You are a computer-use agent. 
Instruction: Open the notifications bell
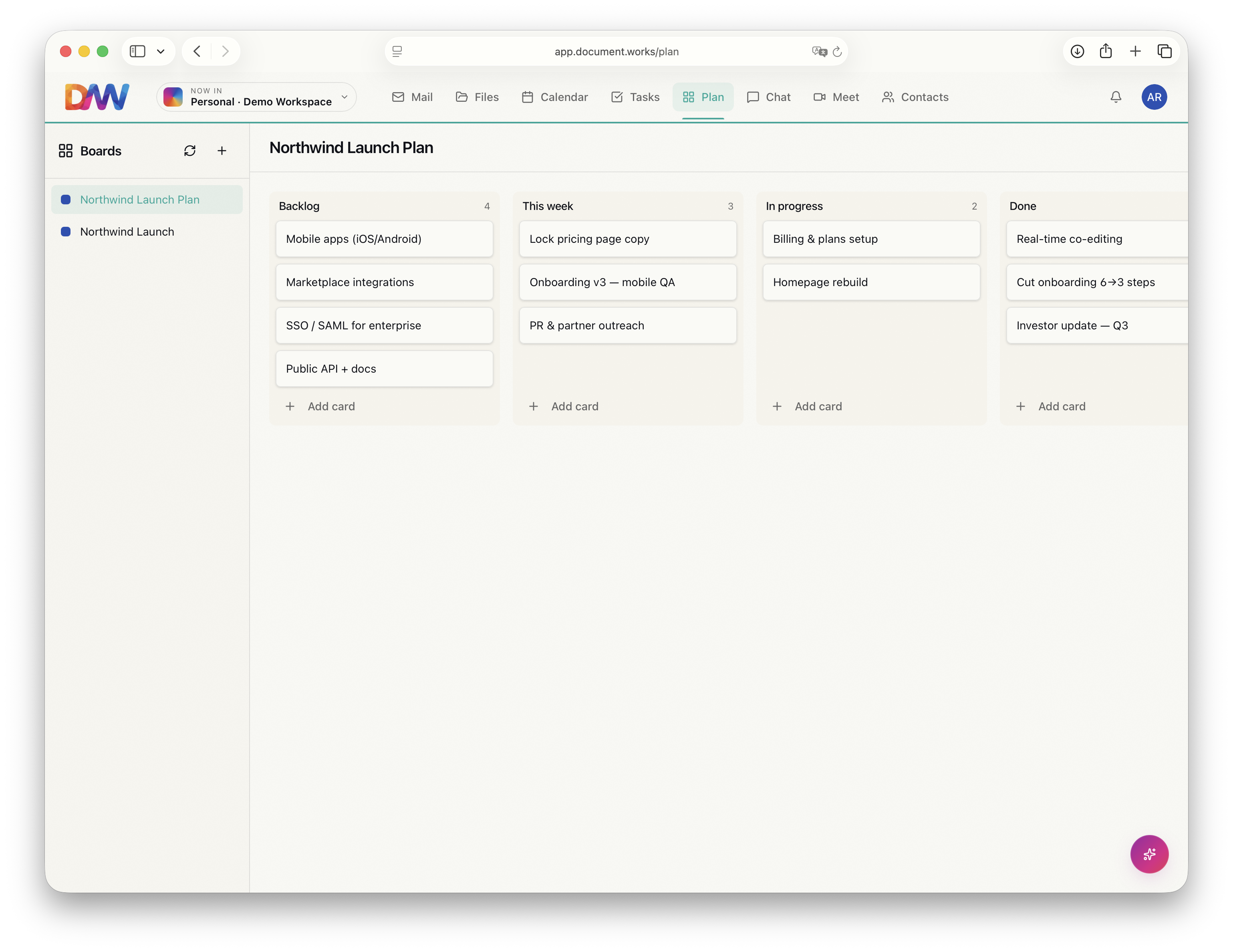click(1116, 97)
